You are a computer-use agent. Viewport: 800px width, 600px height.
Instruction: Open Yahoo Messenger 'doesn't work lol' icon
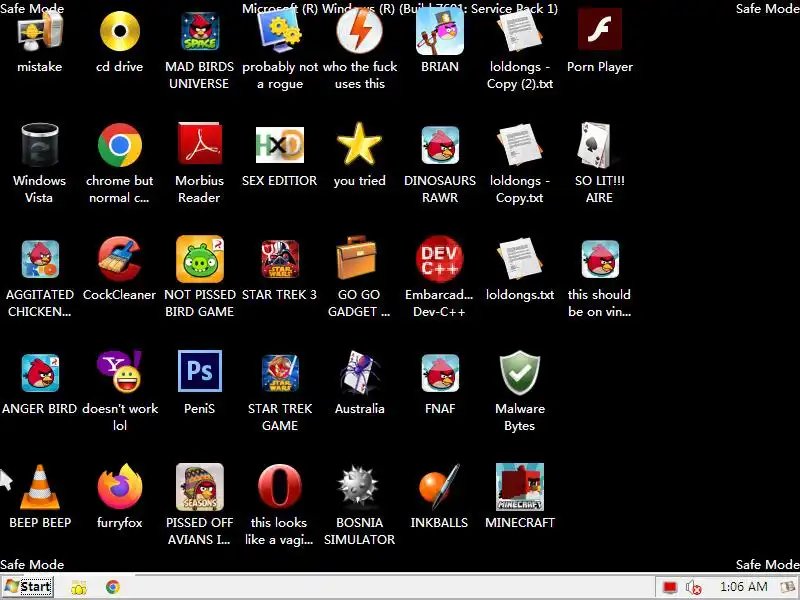click(119, 371)
